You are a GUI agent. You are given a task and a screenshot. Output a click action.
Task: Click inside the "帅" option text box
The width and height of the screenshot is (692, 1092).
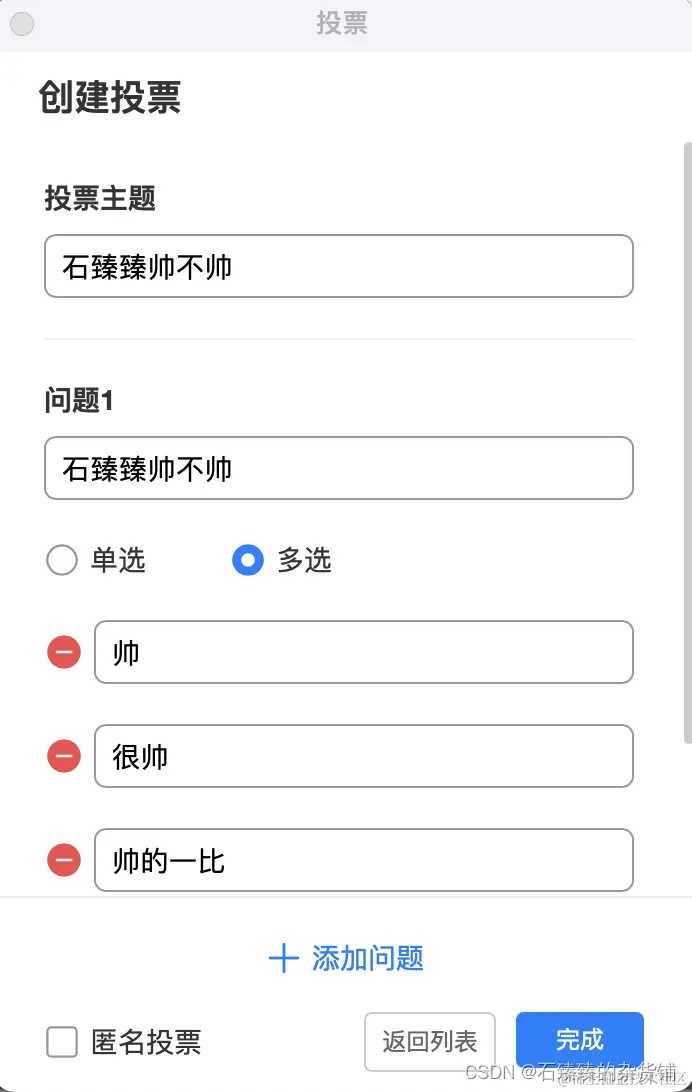tap(364, 652)
